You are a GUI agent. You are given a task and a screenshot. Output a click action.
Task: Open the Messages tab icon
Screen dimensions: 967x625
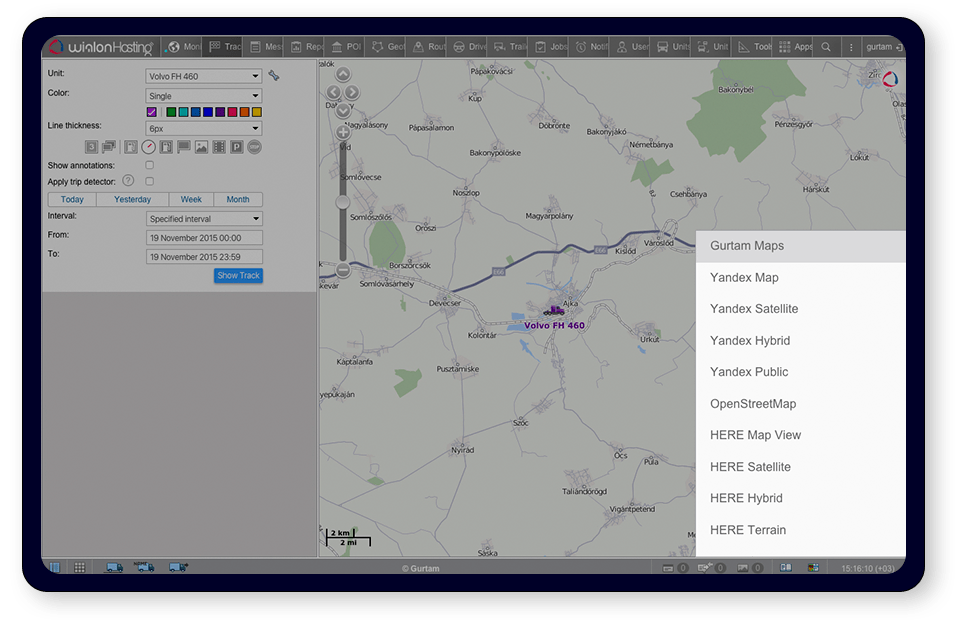pos(255,47)
